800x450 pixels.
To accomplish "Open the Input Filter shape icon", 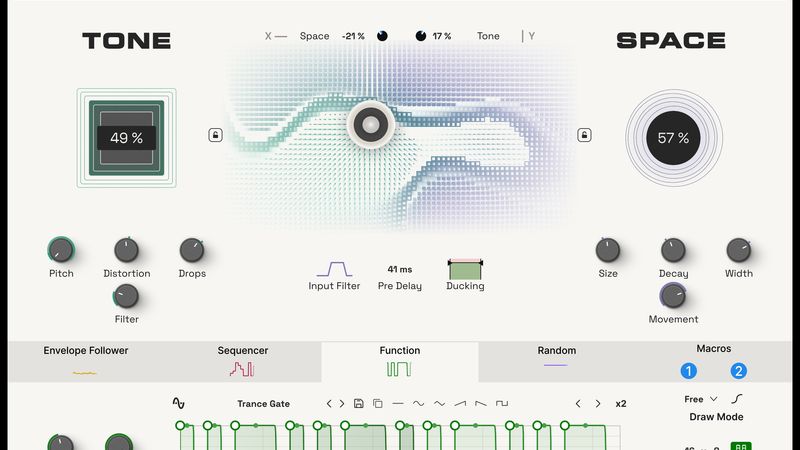I will pyautogui.click(x=334, y=269).
